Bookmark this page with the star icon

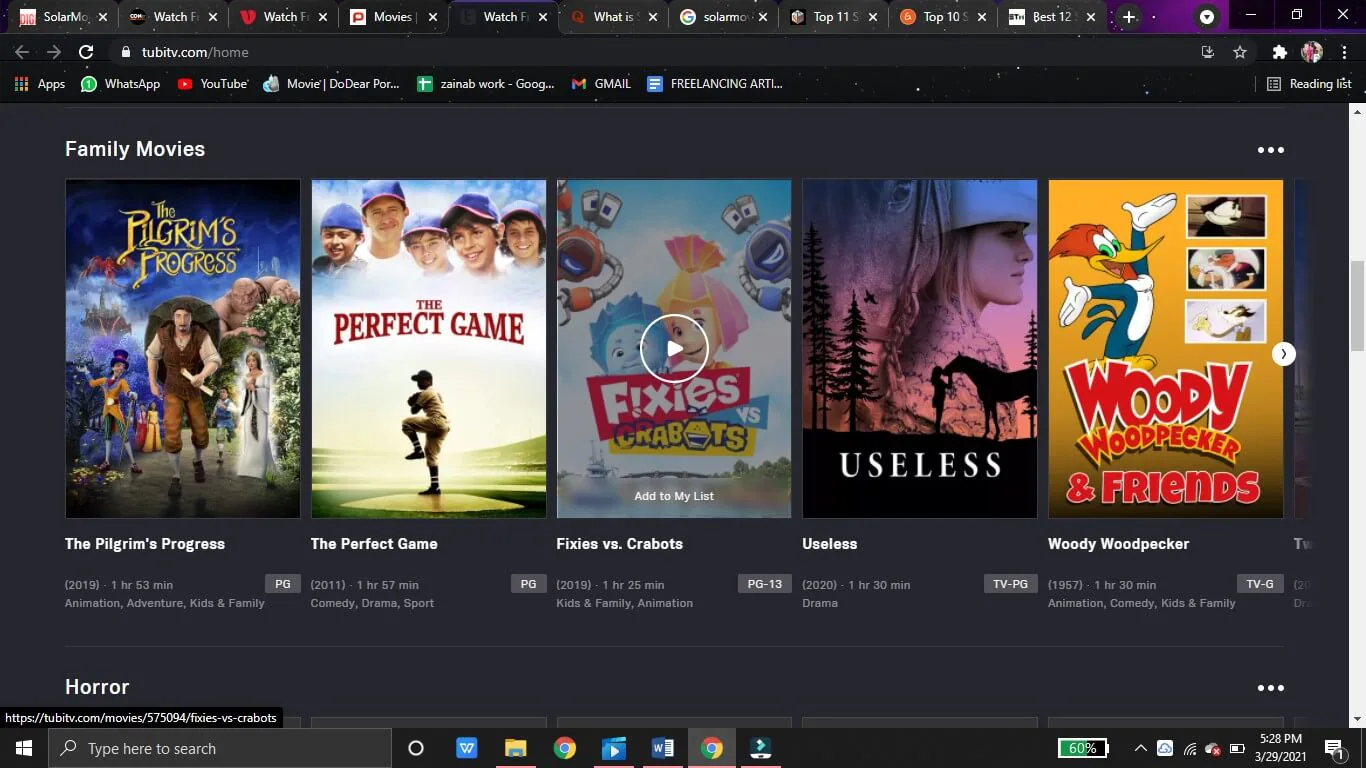[1240, 52]
